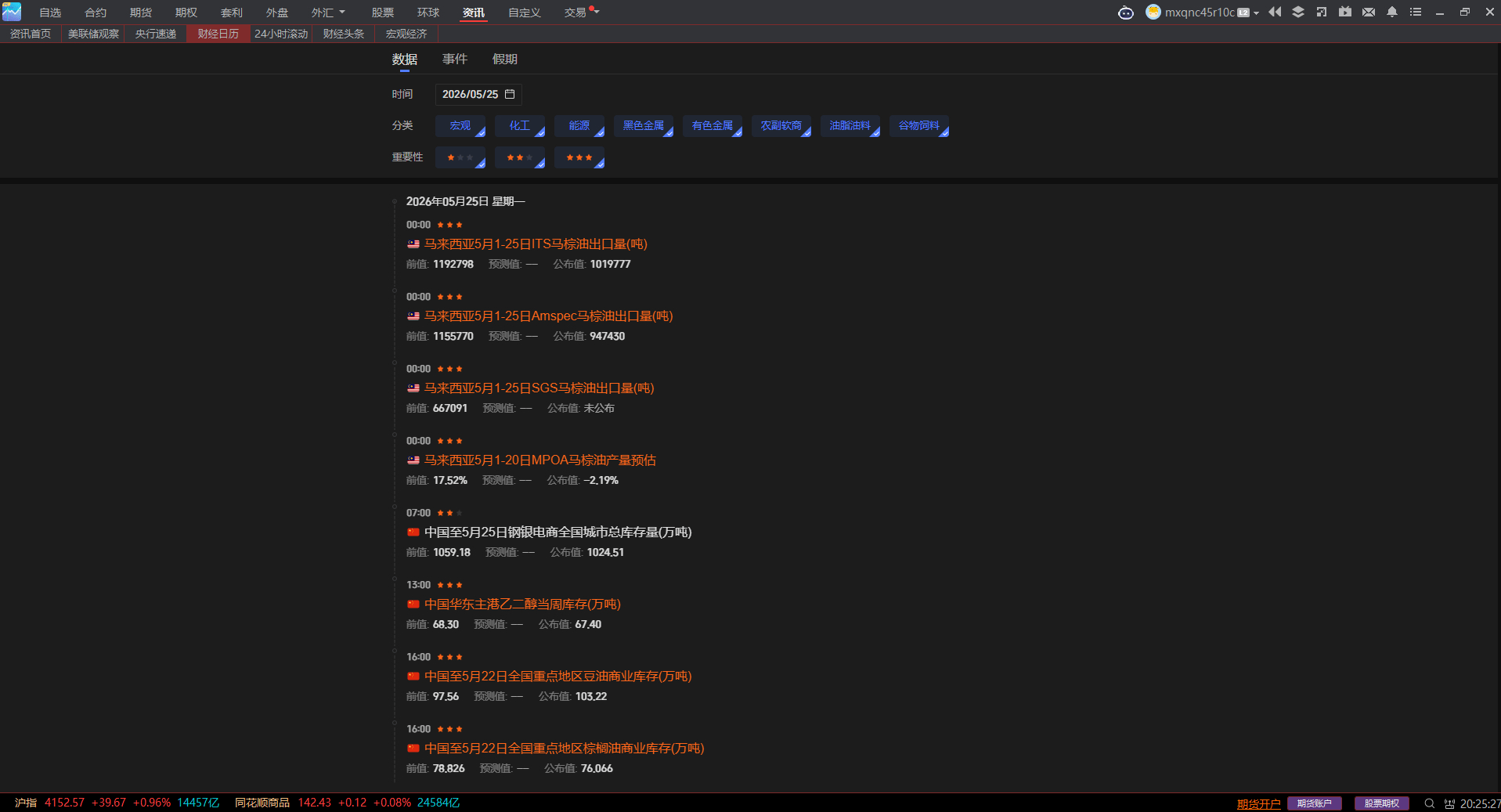This screenshot has width=1501, height=812.
Task: Click Malaysia flag on SGS palm oil row
Action: click(413, 388)
